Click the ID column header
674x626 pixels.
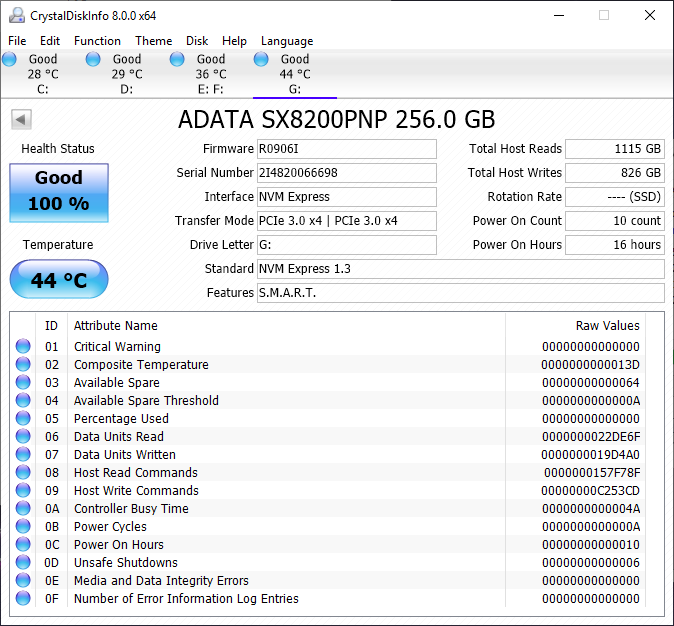(51, 325)
